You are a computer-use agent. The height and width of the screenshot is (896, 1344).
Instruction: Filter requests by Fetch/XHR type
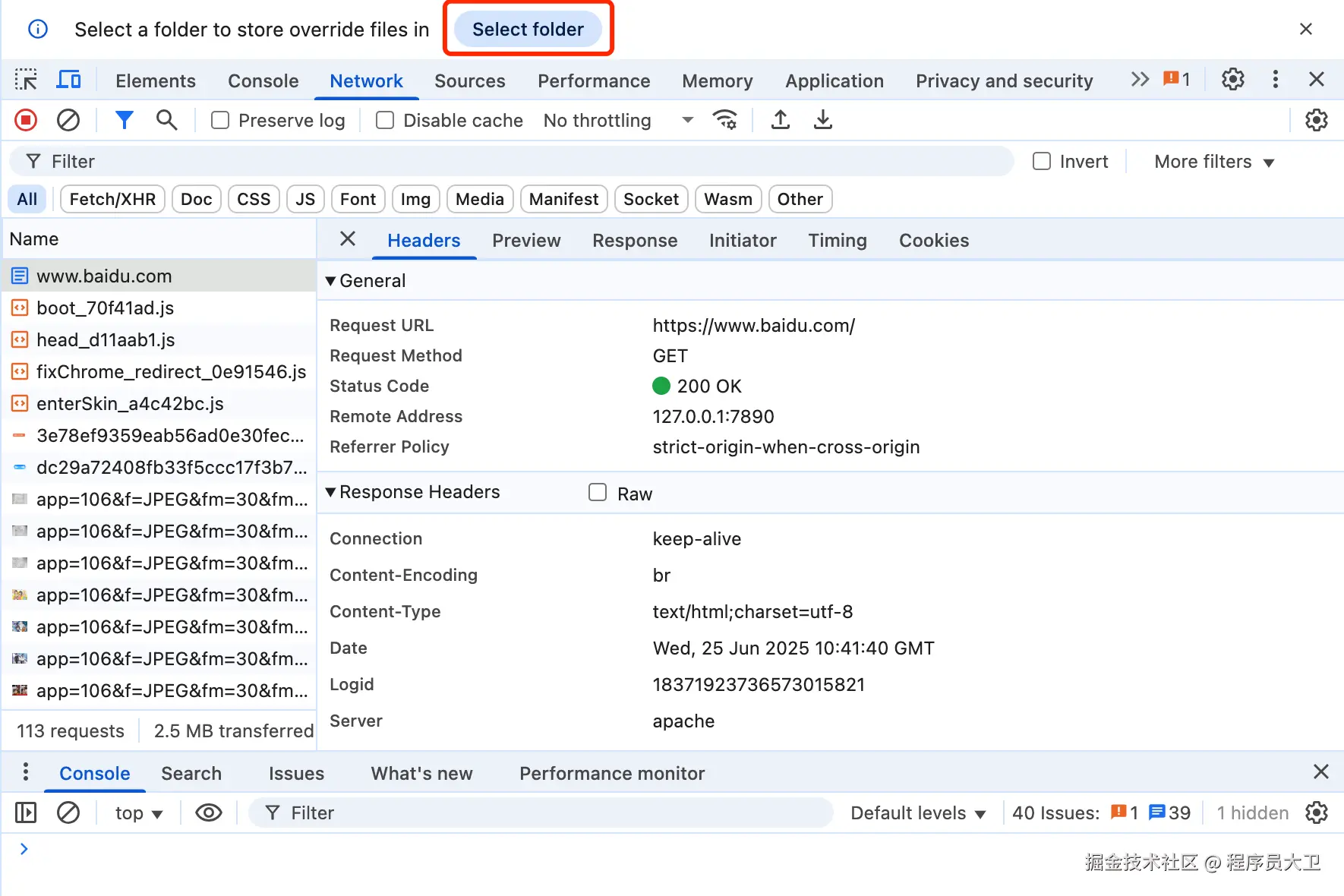112,200
